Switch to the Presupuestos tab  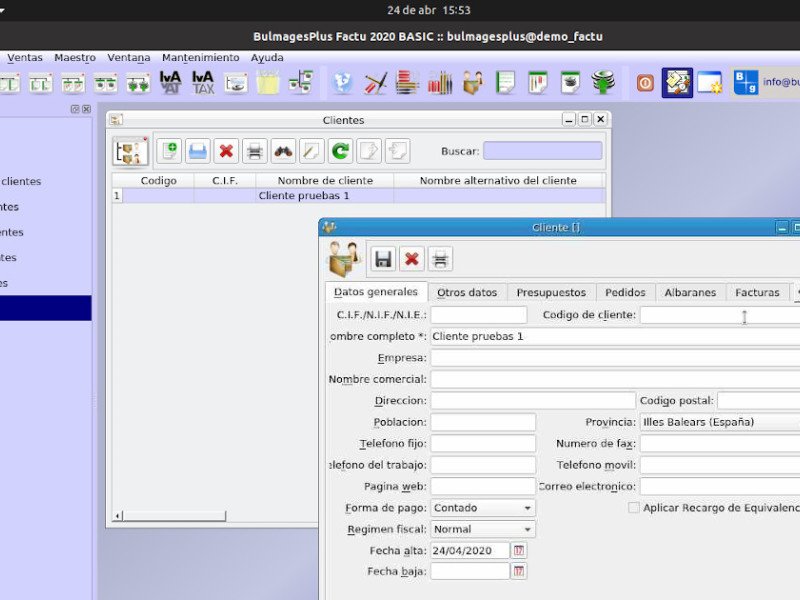[x=551, y=292]
